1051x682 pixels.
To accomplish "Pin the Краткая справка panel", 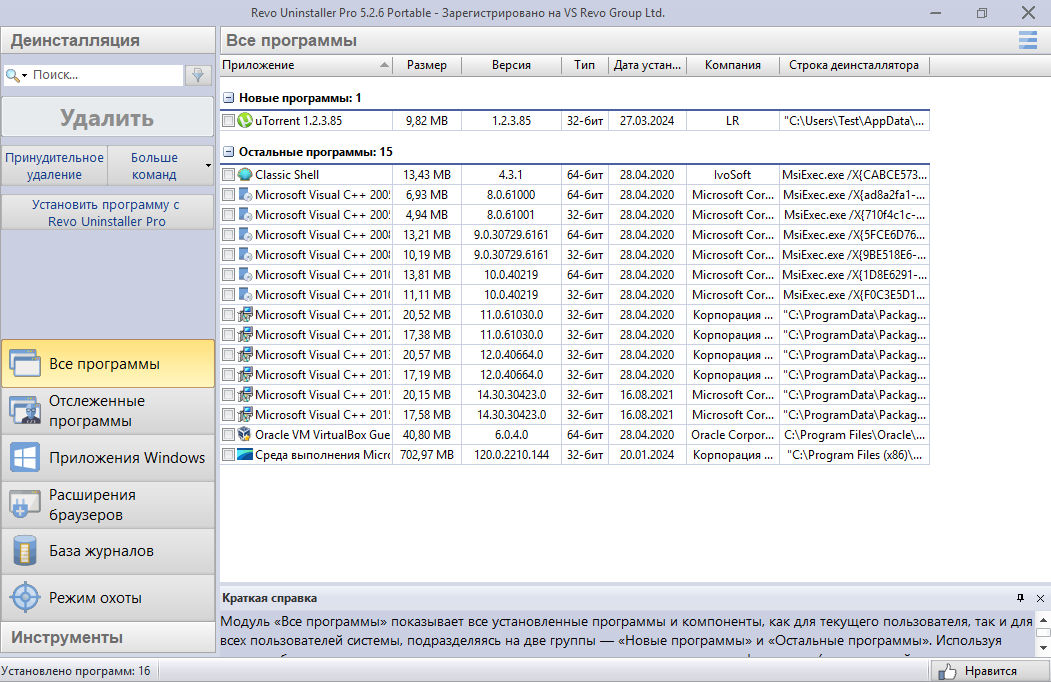I will (x=1020, y=598).
